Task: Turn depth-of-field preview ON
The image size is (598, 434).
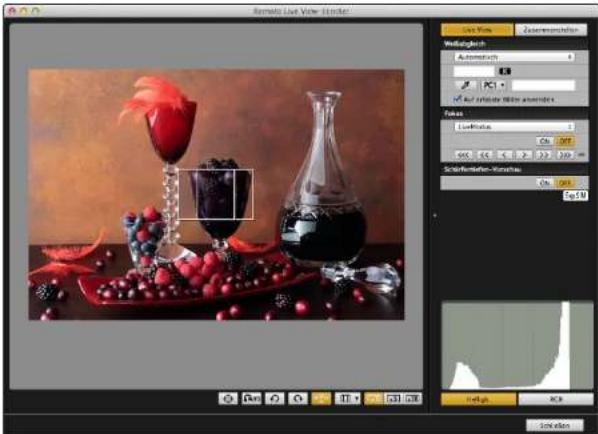Action: 544,183
